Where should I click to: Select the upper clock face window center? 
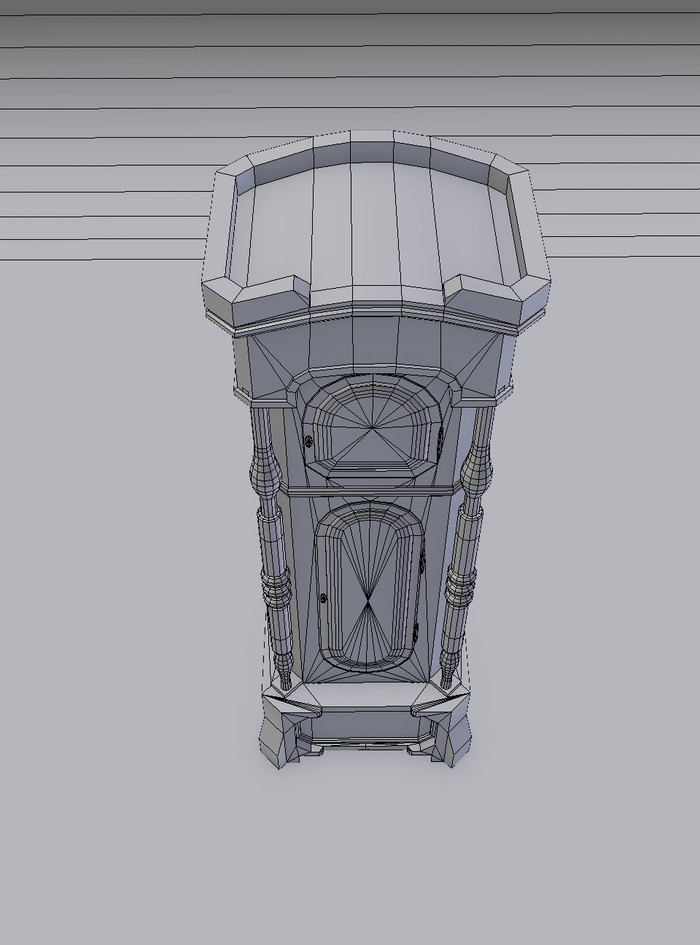point(372,428)
